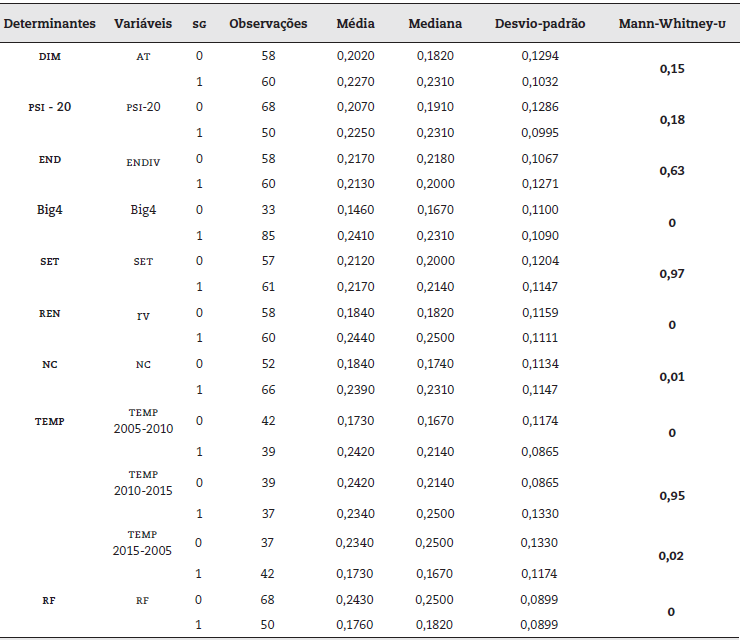The height and width of the screenshot is (642, 741).
Task: Click the TEMP 2015-2005 variable cell
Action: (143, 543)
